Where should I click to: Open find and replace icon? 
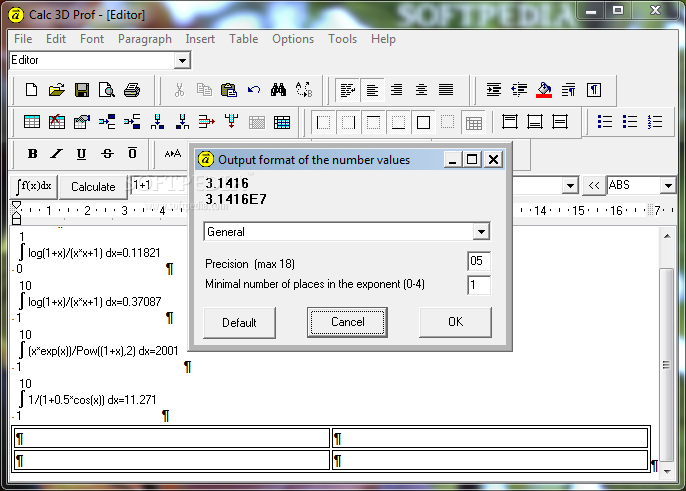(304, 90)
